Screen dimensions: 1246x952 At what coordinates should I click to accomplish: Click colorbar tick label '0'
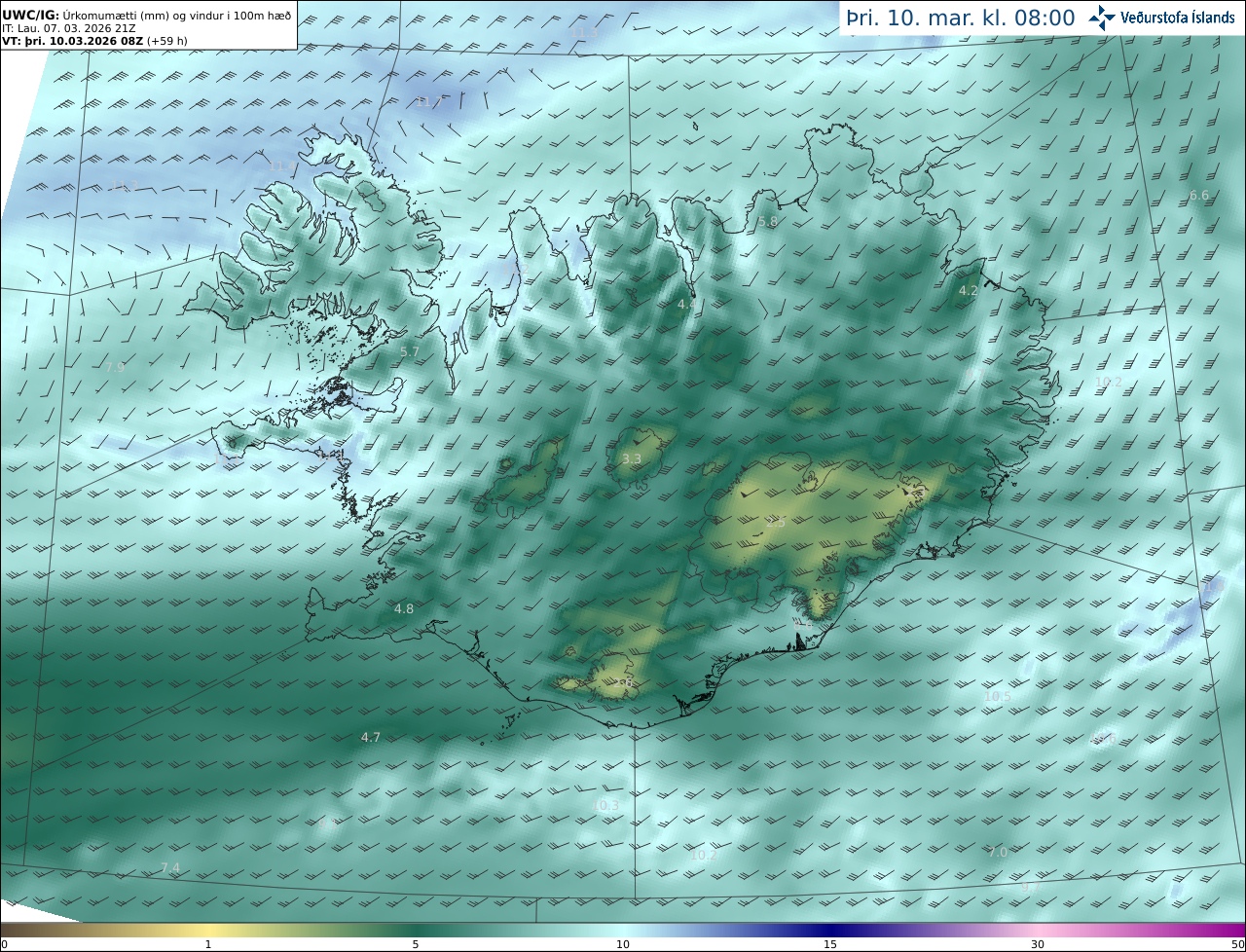click(4, 944)
